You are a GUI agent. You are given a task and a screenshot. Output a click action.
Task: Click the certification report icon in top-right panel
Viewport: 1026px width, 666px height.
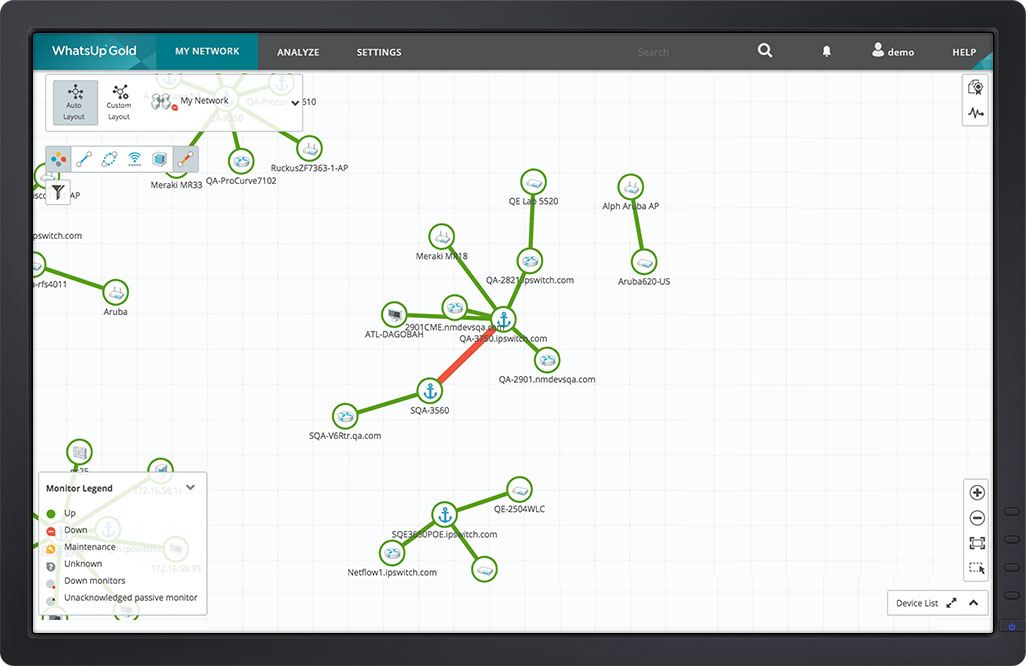pos(976,88)
